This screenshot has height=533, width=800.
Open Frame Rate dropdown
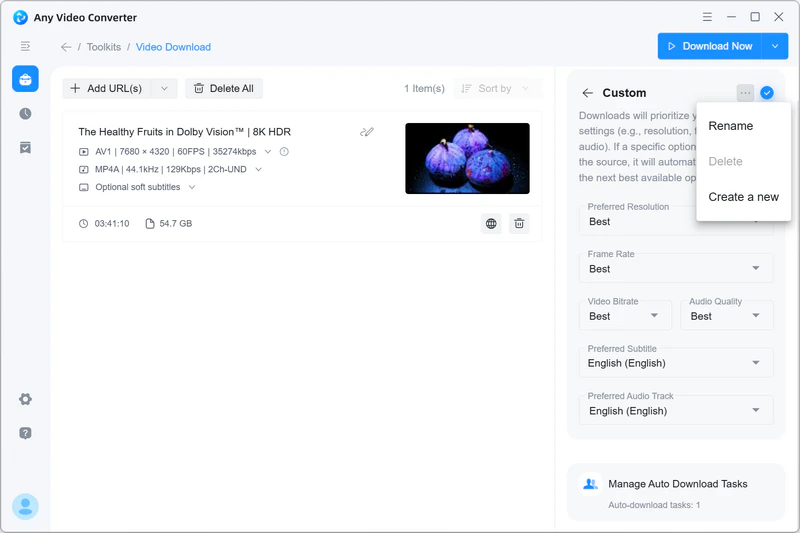point(676,268)
